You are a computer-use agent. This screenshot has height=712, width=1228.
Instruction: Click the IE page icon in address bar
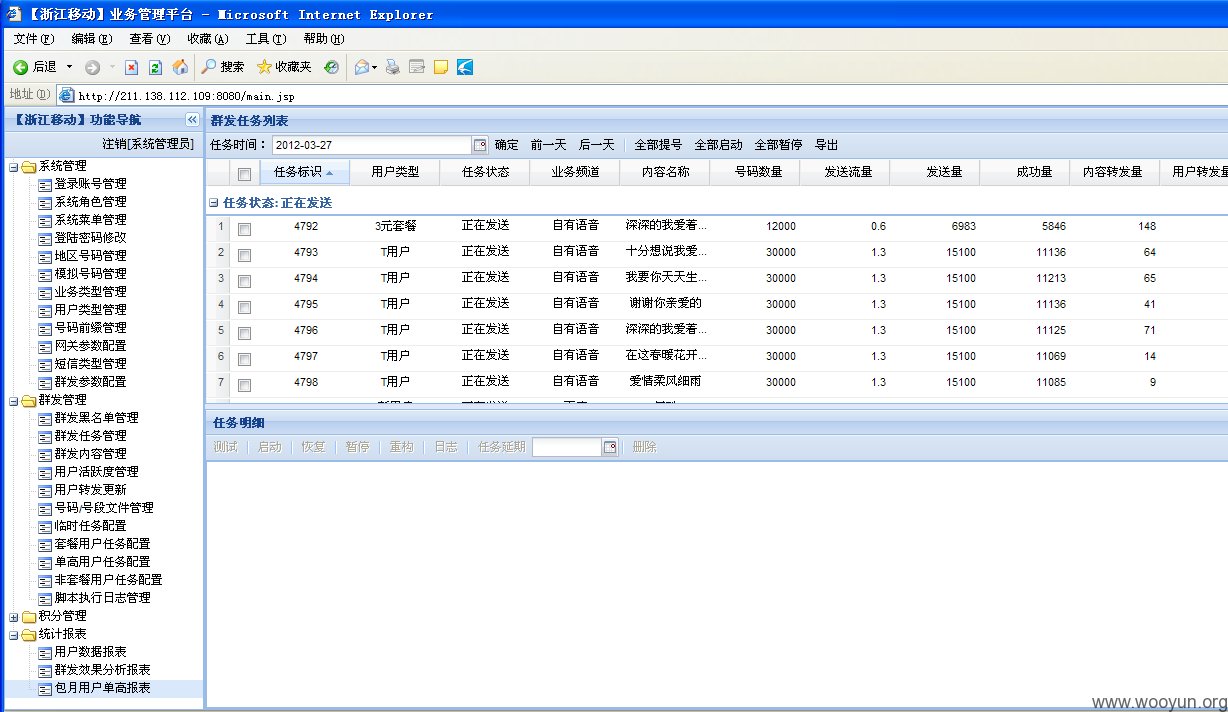click(67, 96)
